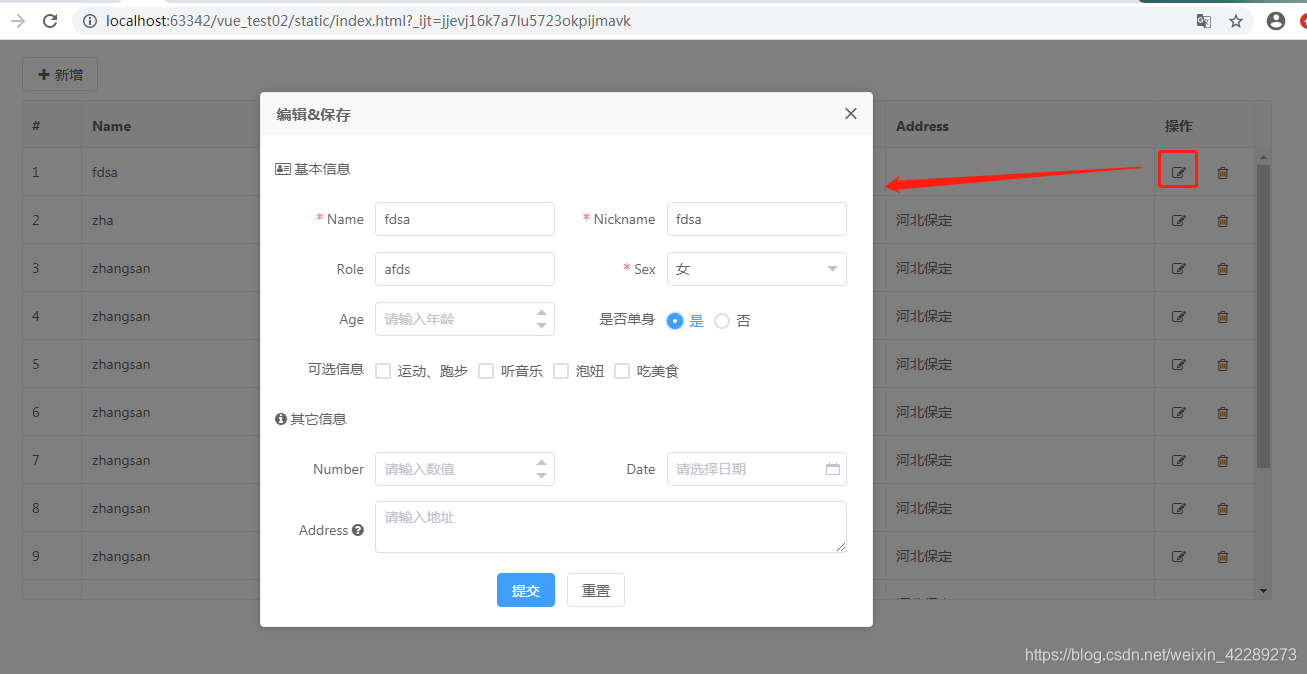Click the 重置 reset button

click(596, 590)
